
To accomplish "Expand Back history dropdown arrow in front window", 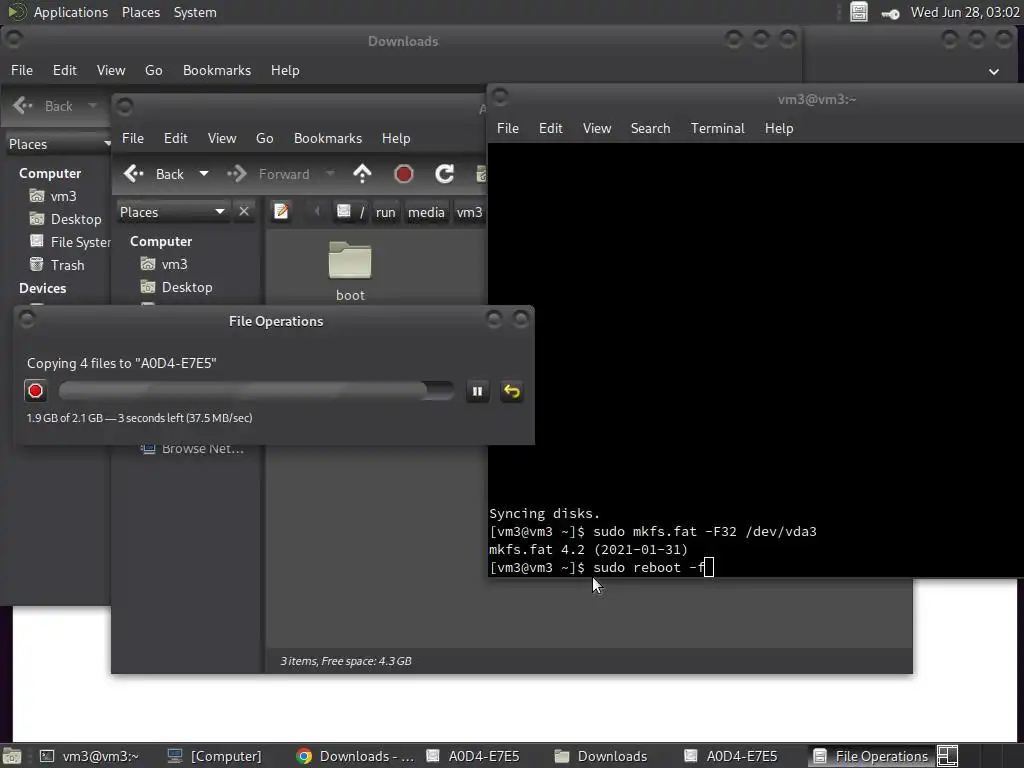I will click(204, 174).
